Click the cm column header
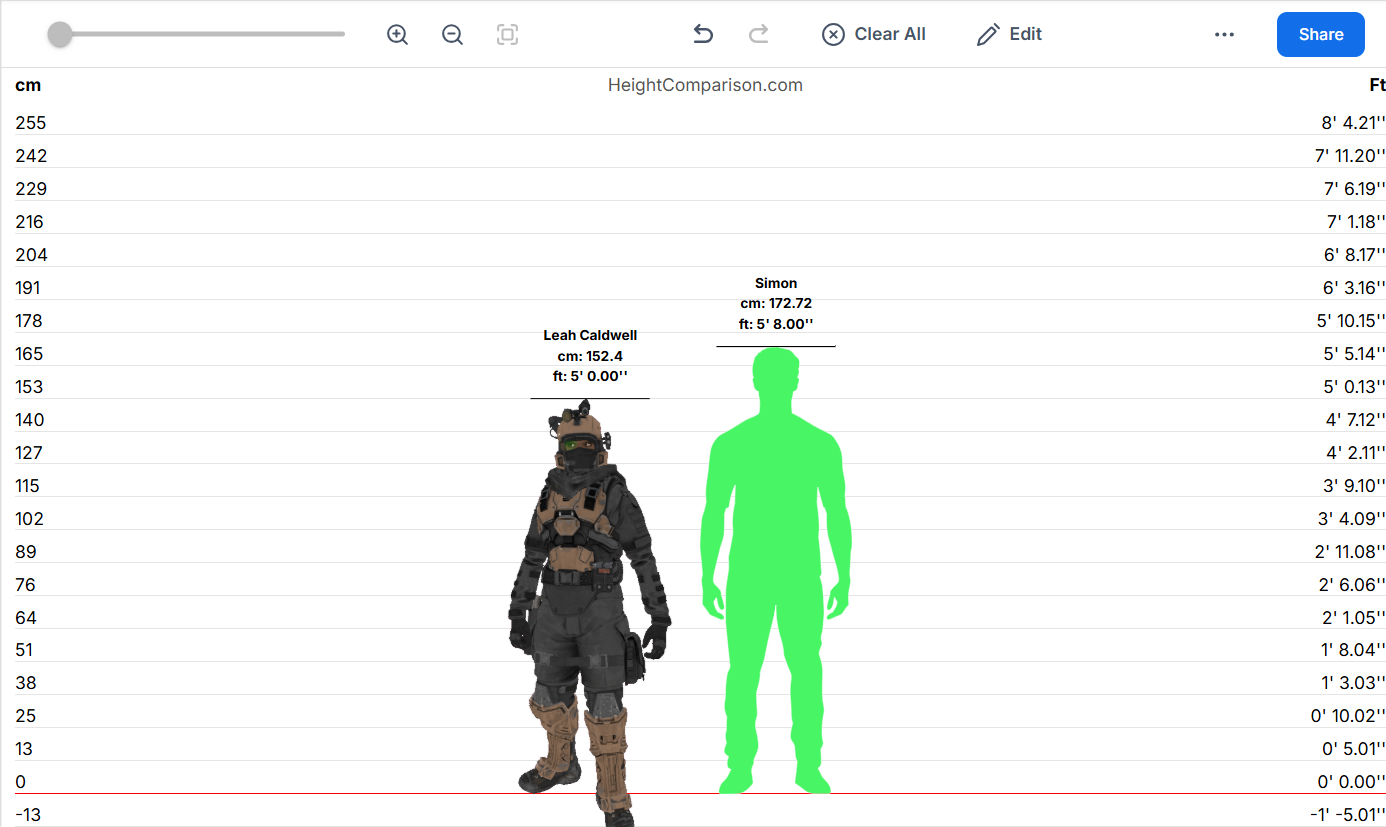 click(x=28, y=85)
